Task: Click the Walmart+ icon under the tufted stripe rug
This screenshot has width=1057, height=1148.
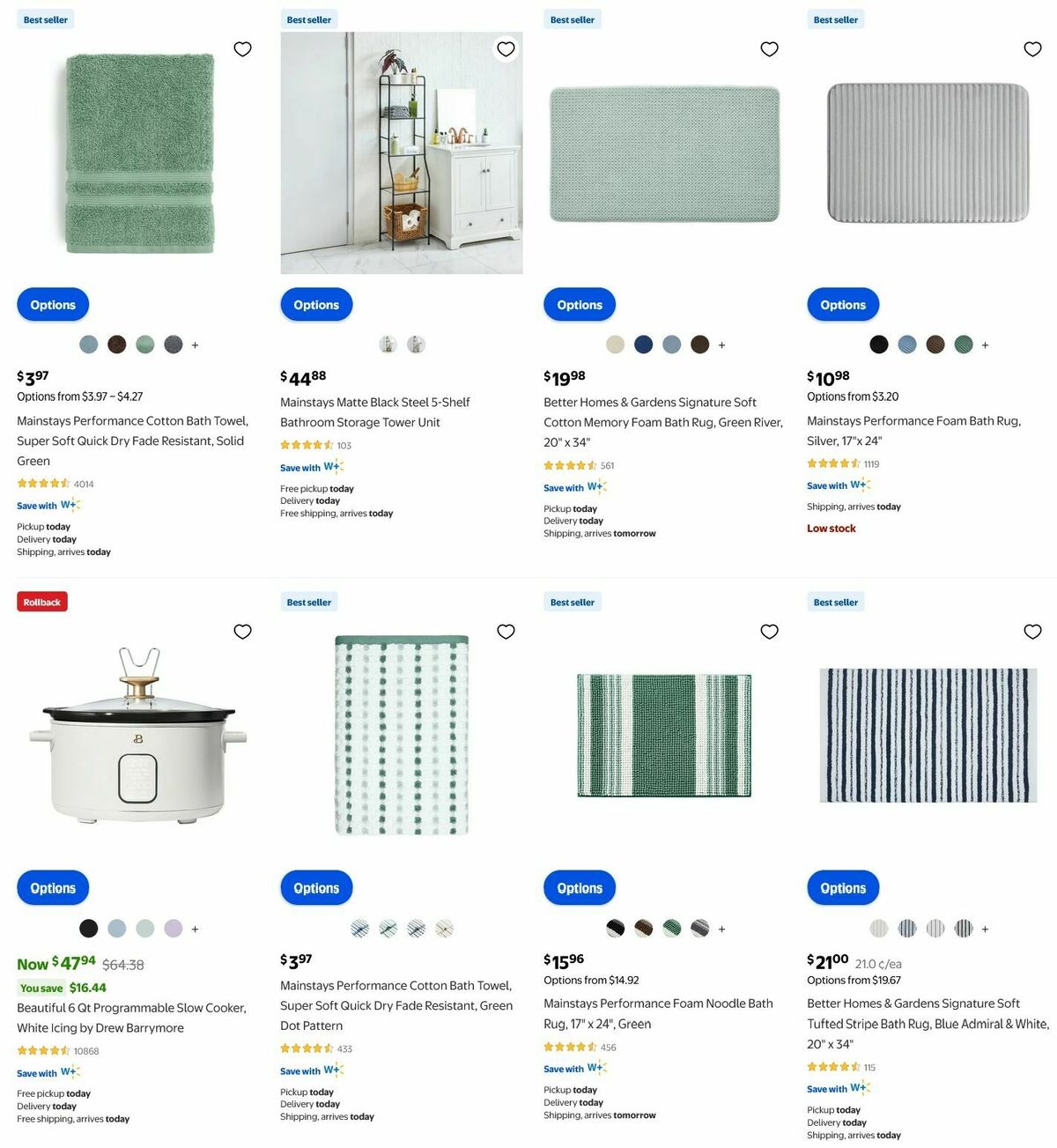Action: coord(861,1088)
